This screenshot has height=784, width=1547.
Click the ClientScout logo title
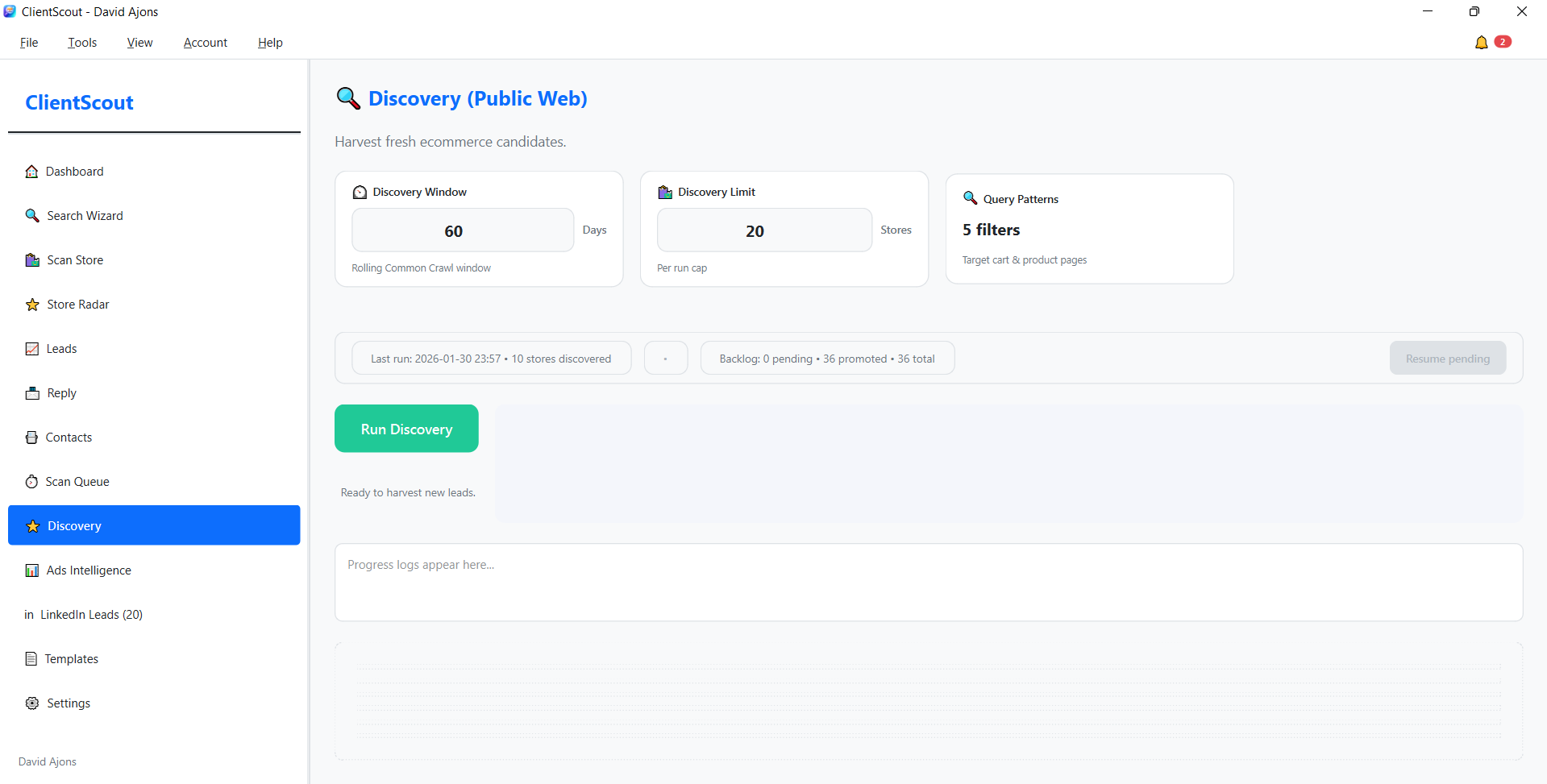79,102
